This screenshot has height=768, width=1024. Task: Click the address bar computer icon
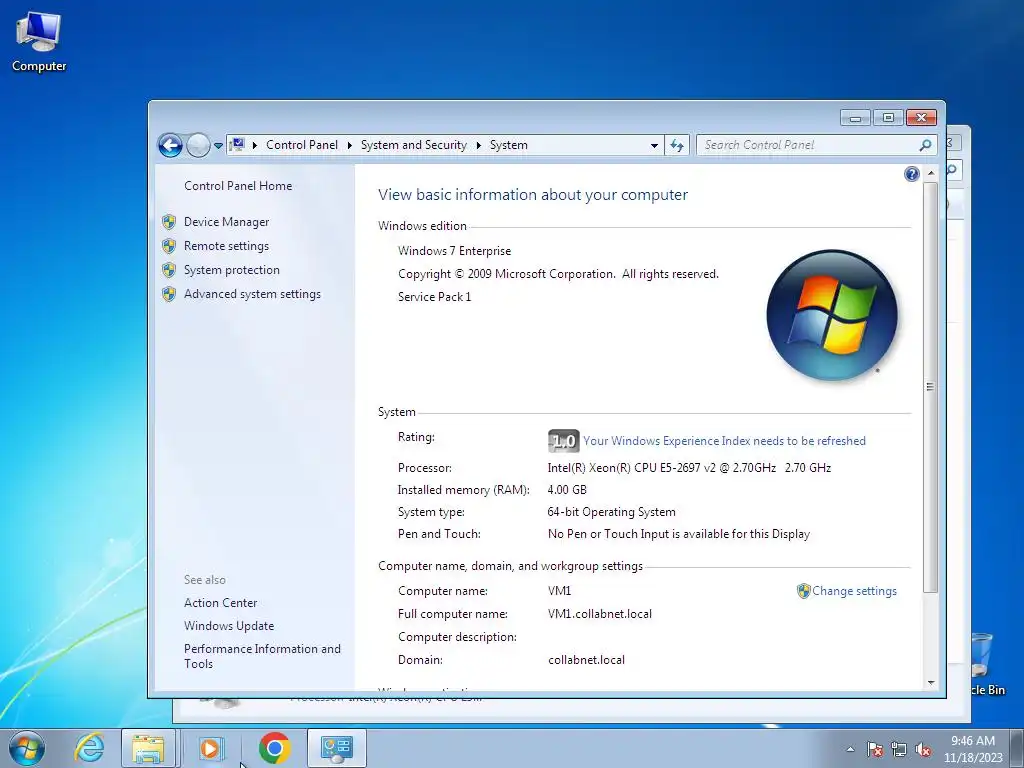tap(238, 144)
